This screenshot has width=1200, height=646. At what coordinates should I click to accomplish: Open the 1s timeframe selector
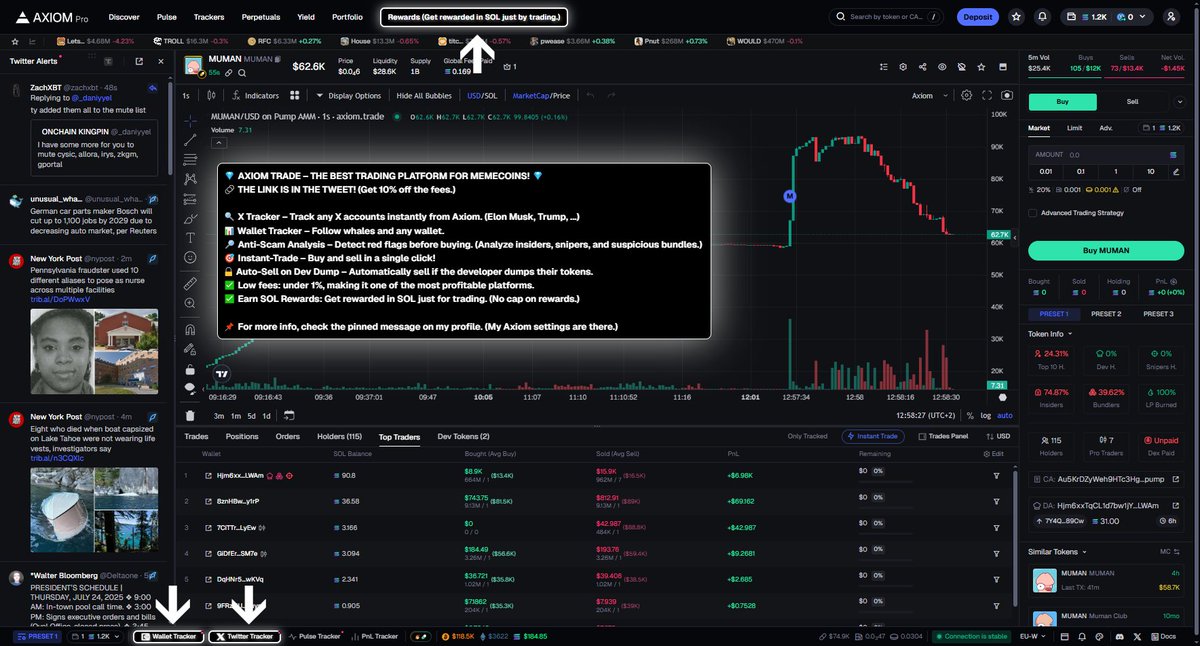[186, 95]
